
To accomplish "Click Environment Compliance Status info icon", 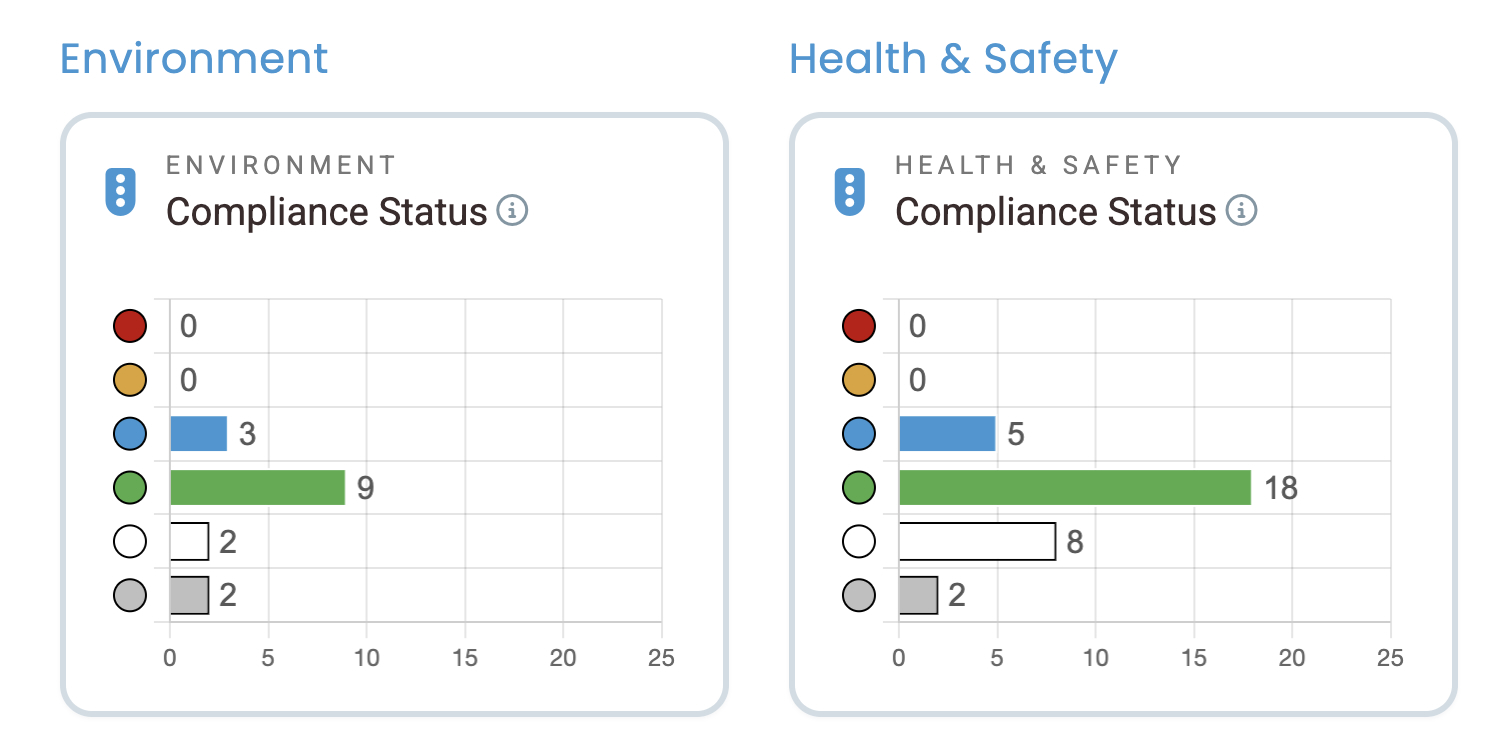I will click(513, 211).
